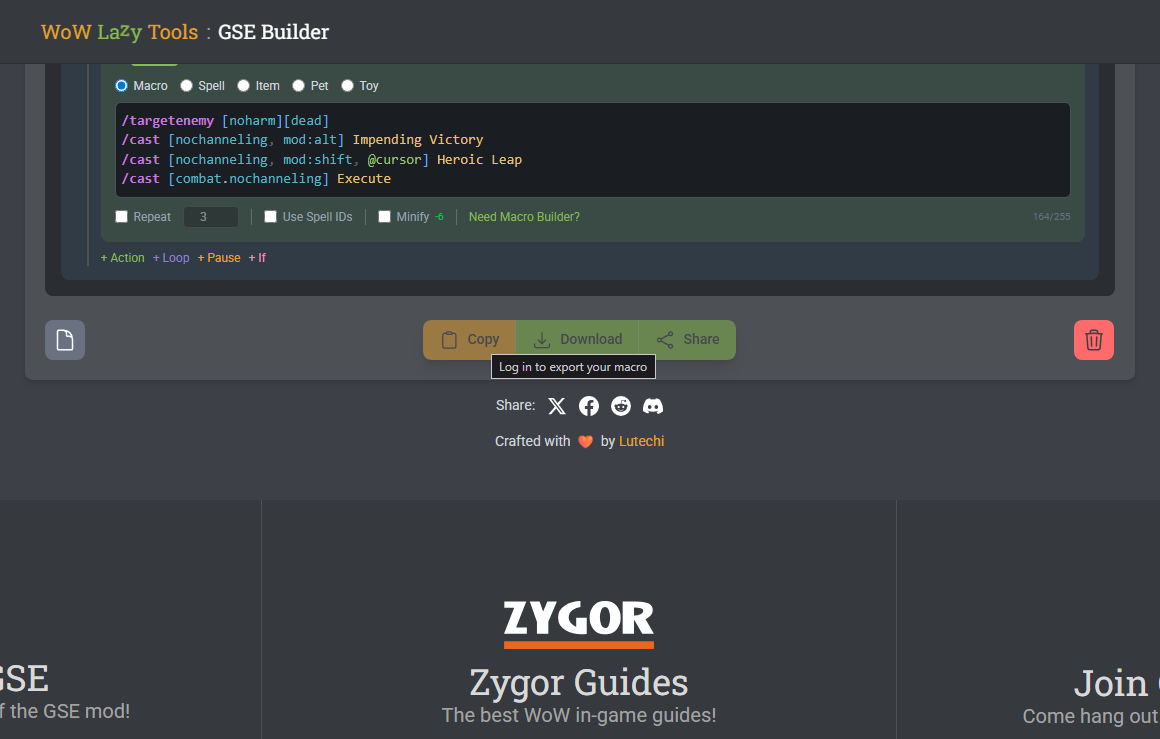Share on X (Twitter) icon
The height and width of the screenshot is (739, 1160).
point(557,406)
